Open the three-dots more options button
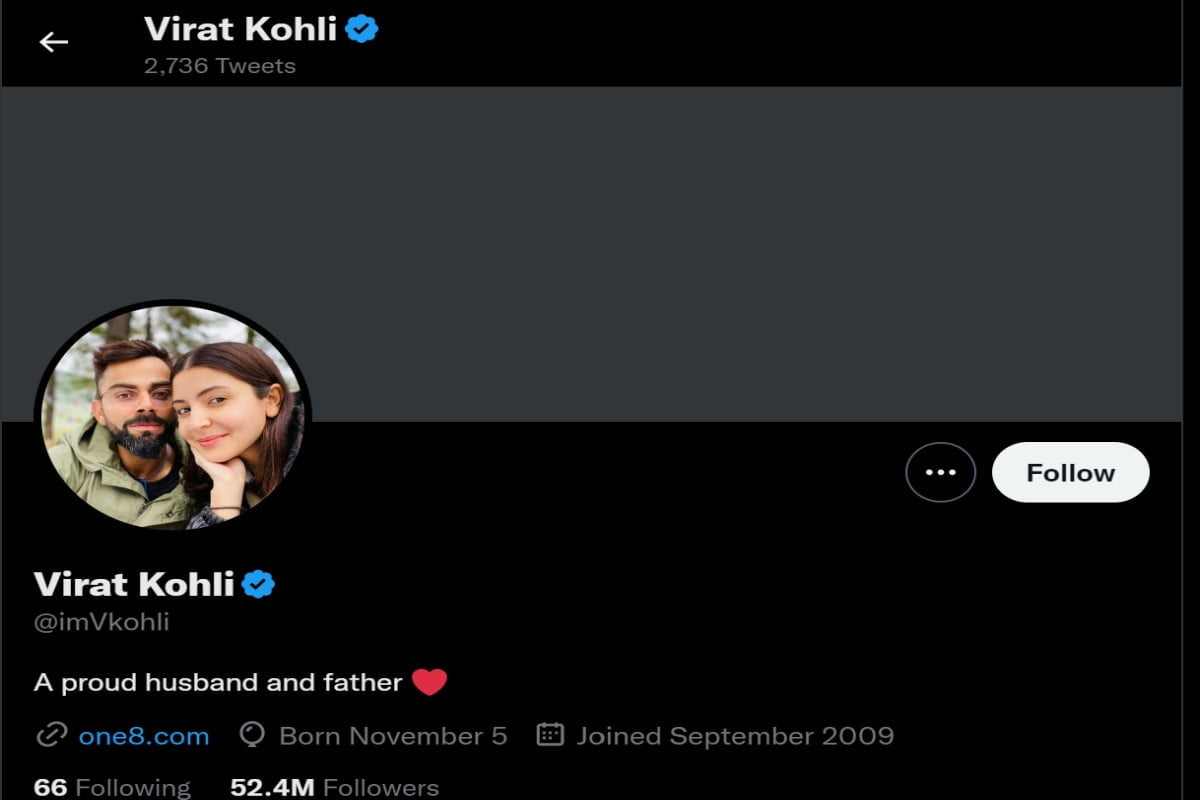 940,472
